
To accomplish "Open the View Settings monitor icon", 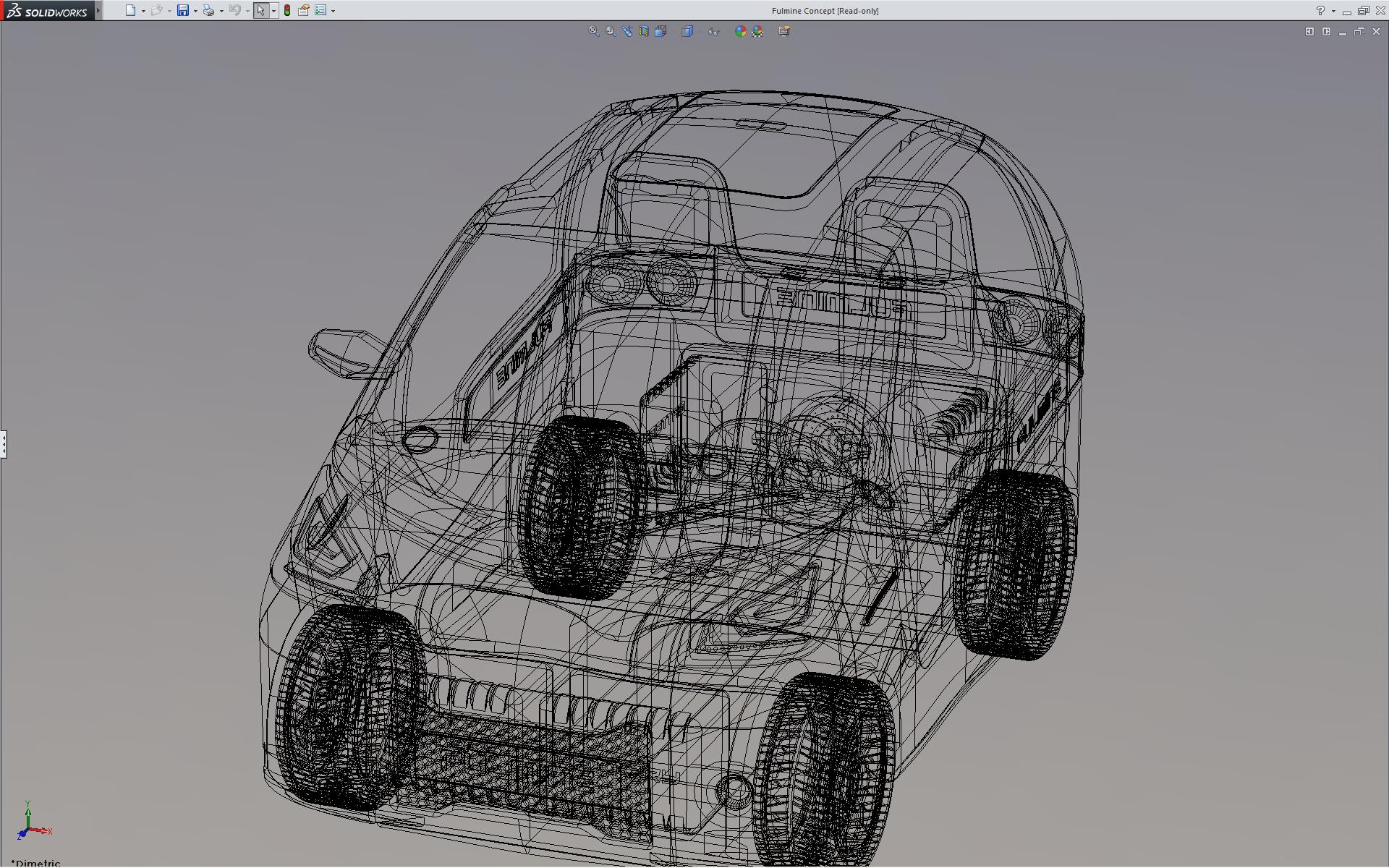I will click(x=784, y=31).
